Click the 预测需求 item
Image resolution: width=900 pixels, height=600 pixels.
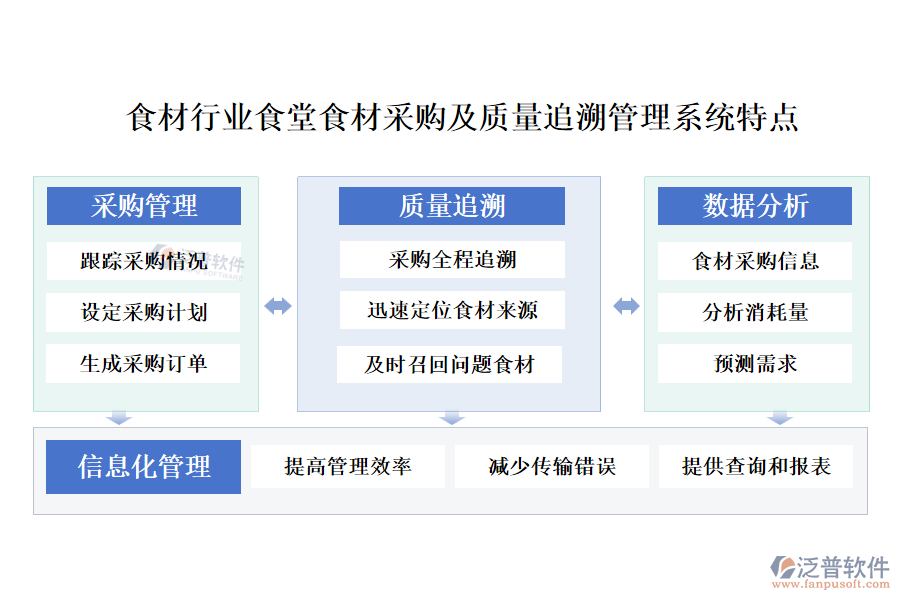pyautogui.click(x=755, y=364)
